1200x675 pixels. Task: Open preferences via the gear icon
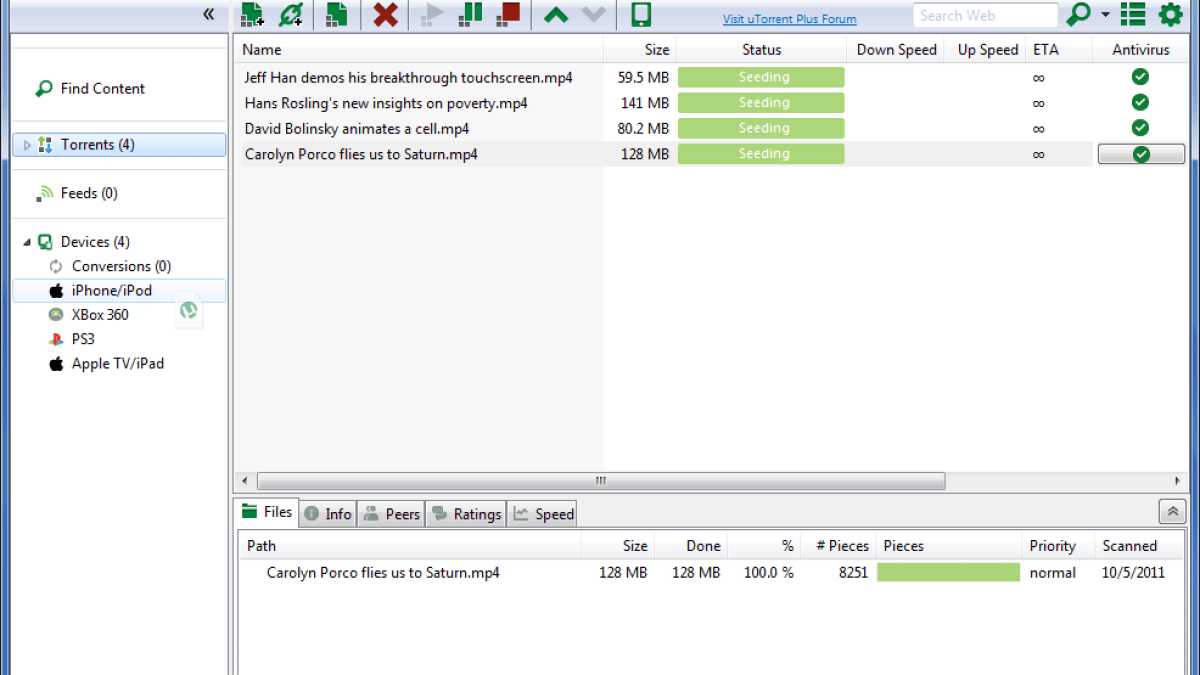(x=1170, y=14)
